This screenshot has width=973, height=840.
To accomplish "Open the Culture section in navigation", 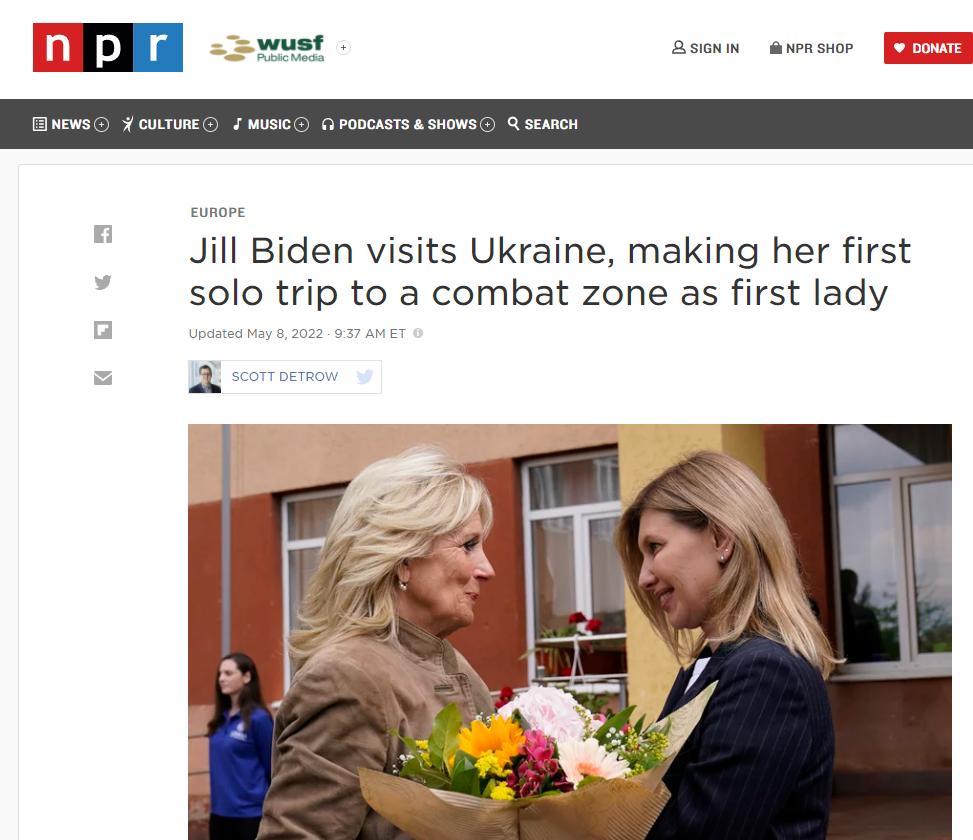I will 161,125.
